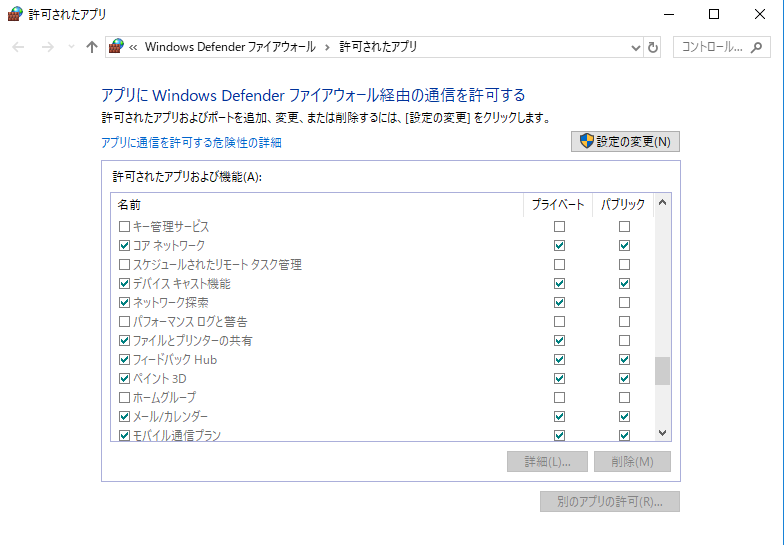Enable the キー管理サービス checkbox
The height and width of the screenshot is (545, 784).
coord(124,226)
